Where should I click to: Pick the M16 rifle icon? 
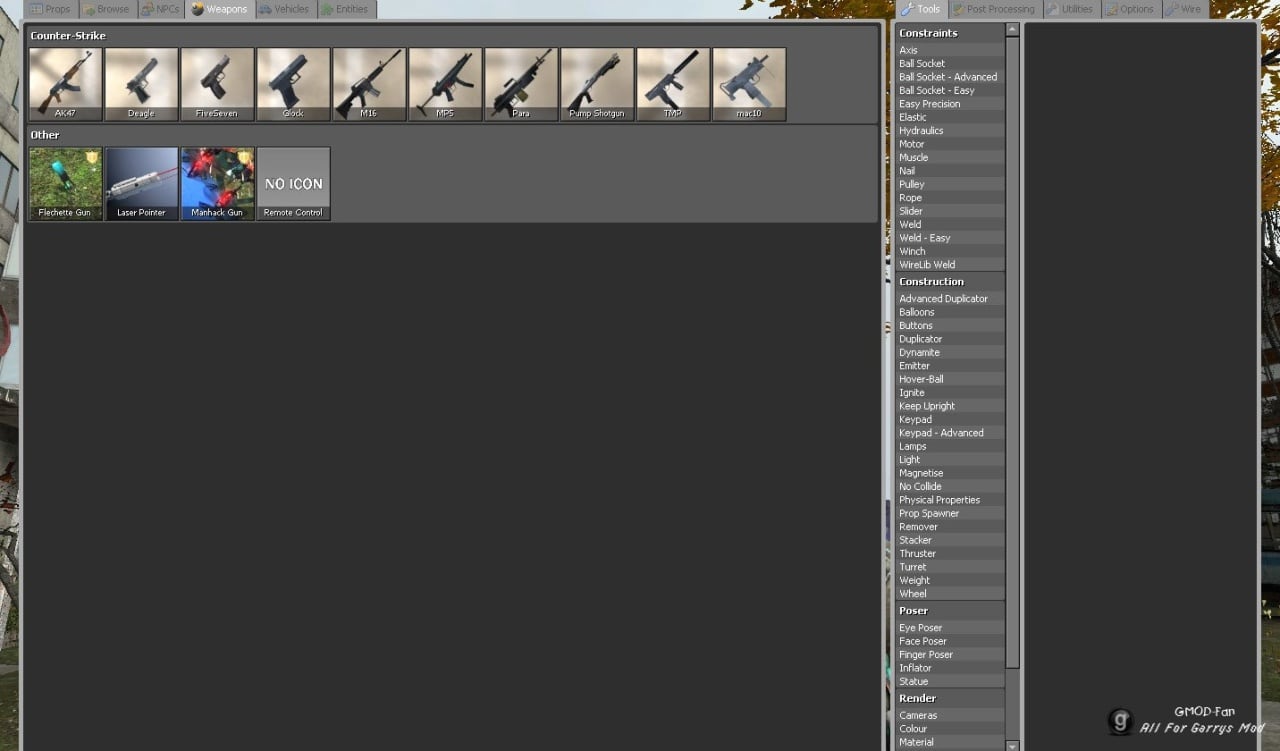[369, 84]
